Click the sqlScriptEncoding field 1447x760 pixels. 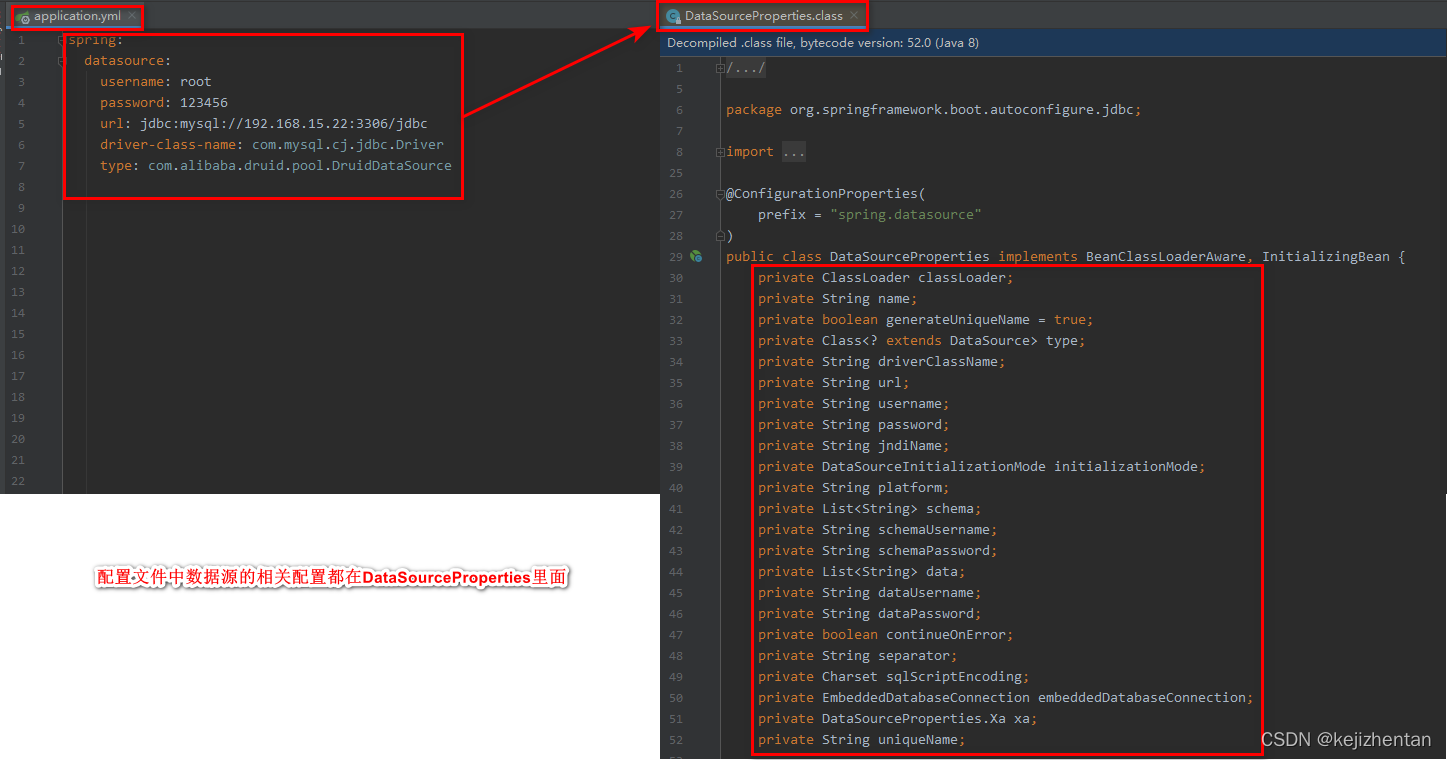coord(893,677)
